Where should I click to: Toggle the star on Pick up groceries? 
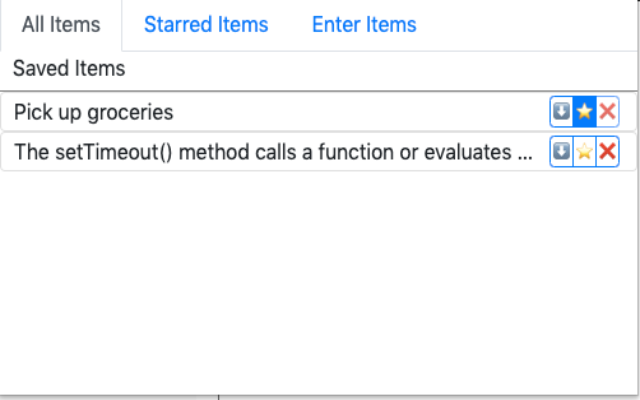584,111
